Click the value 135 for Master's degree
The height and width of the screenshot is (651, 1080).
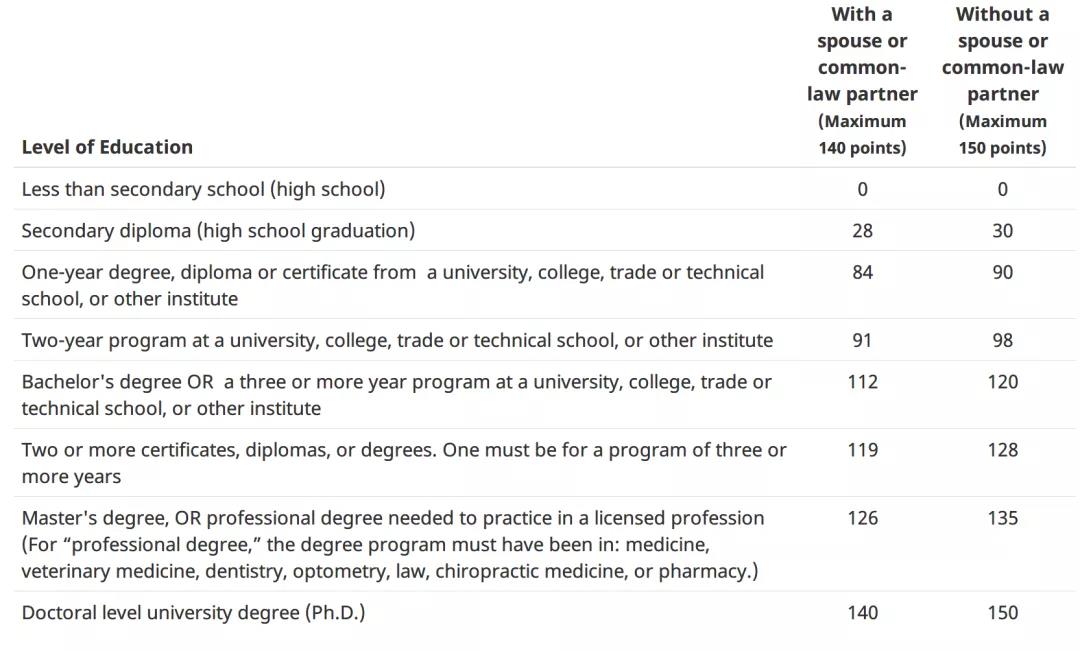coord(1003,518)
